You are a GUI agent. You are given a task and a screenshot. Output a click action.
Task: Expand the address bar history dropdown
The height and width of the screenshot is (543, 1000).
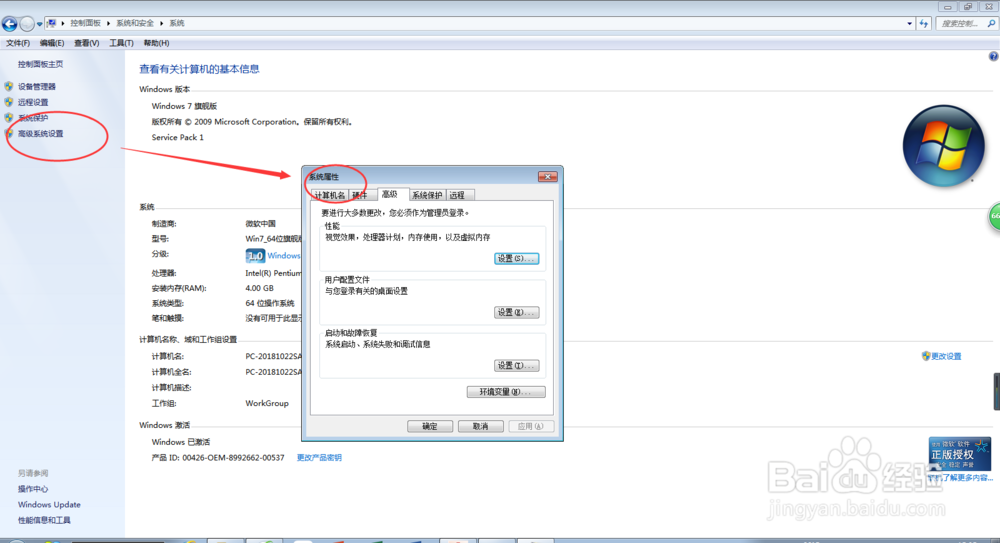909,24
